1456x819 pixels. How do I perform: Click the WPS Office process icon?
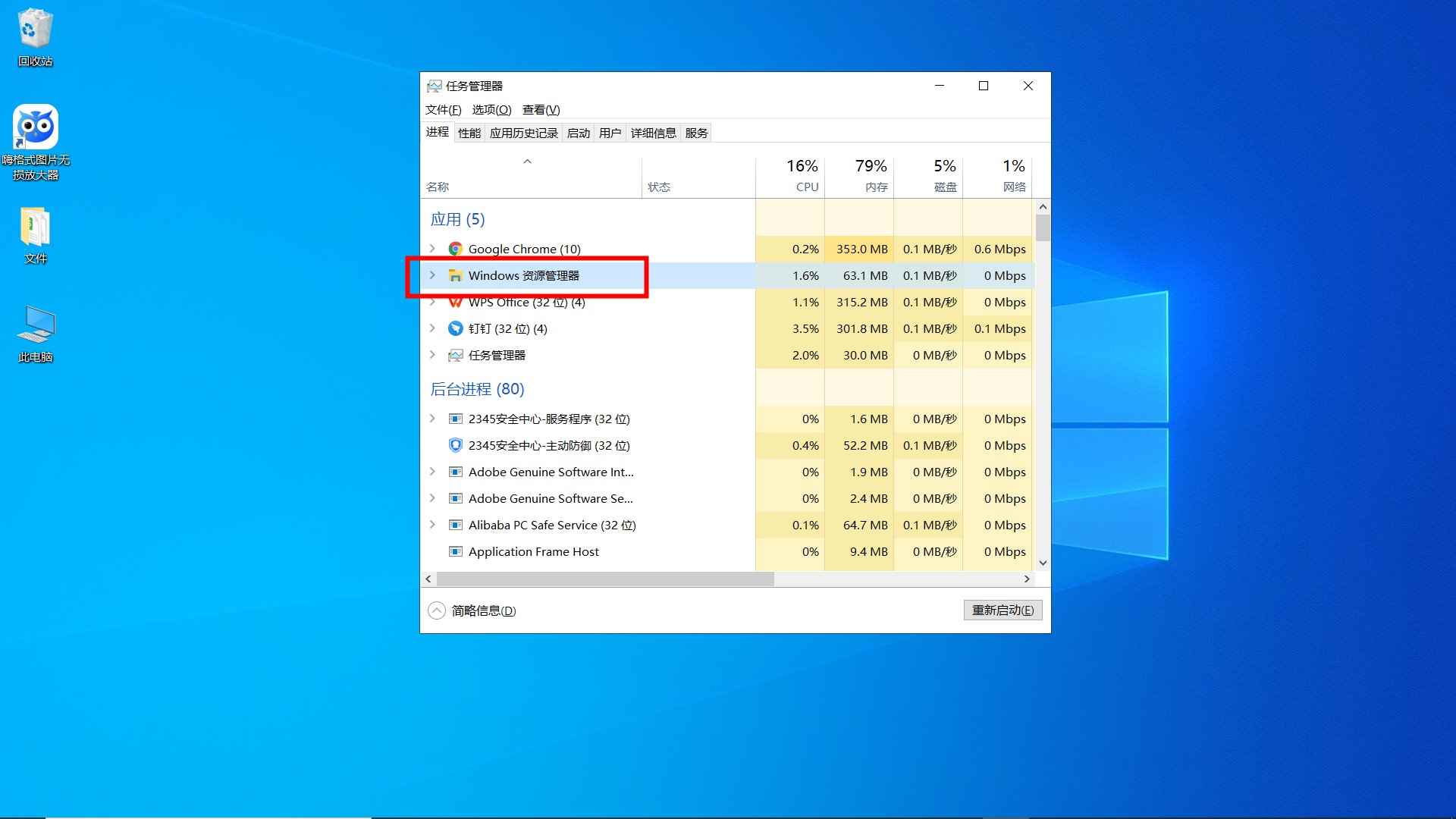pos(455,302)
